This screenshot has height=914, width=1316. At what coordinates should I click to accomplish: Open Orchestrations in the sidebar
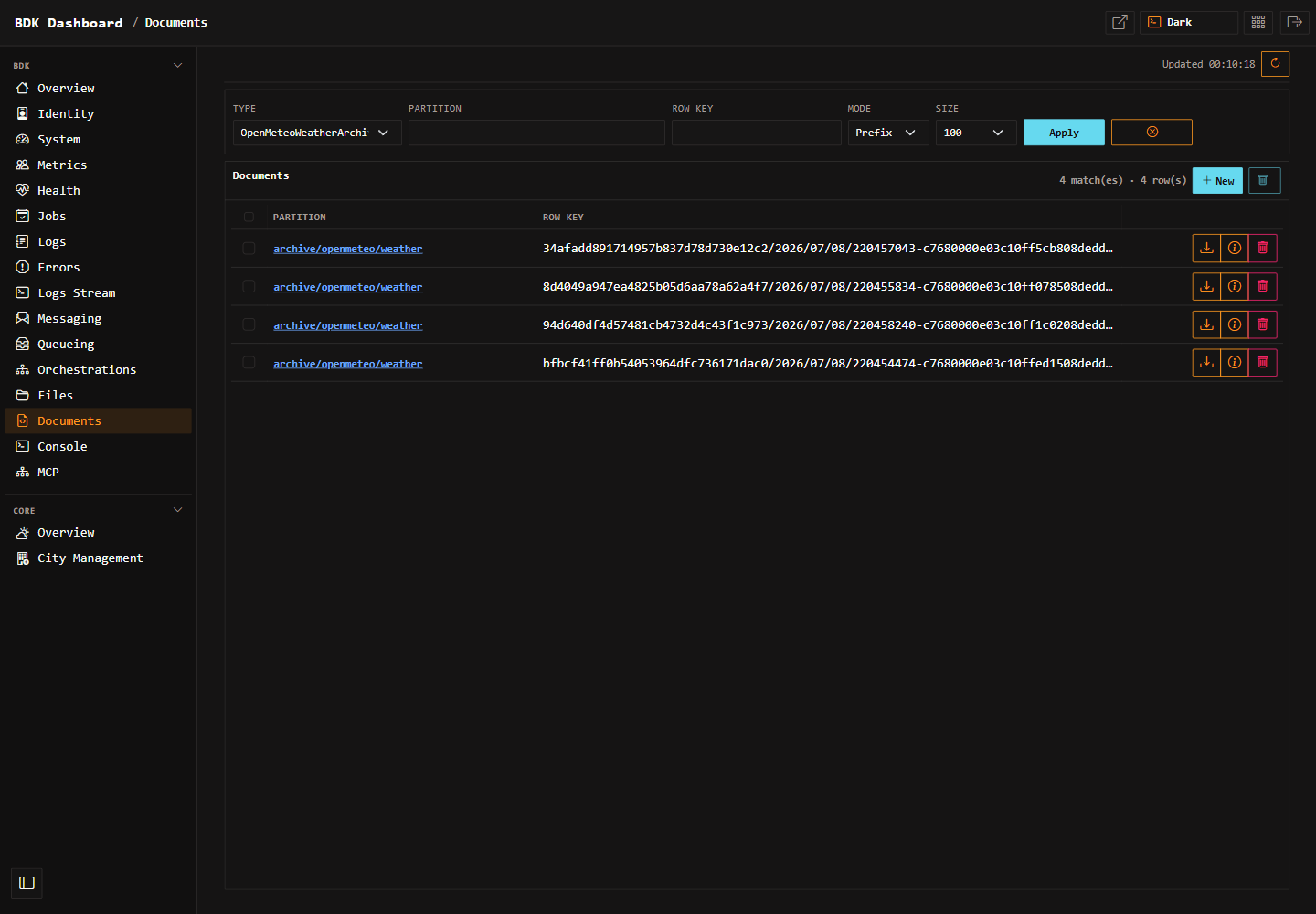point(99,369)
